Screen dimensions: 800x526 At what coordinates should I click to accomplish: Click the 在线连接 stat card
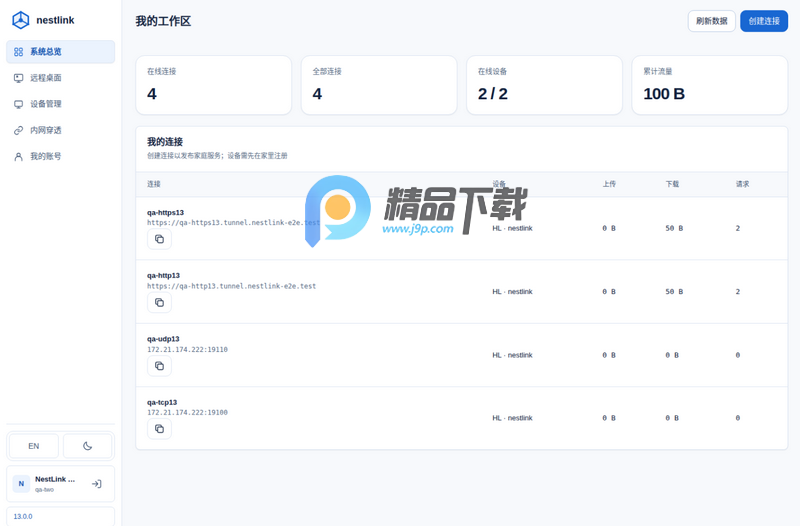click(x=213, y=85)
